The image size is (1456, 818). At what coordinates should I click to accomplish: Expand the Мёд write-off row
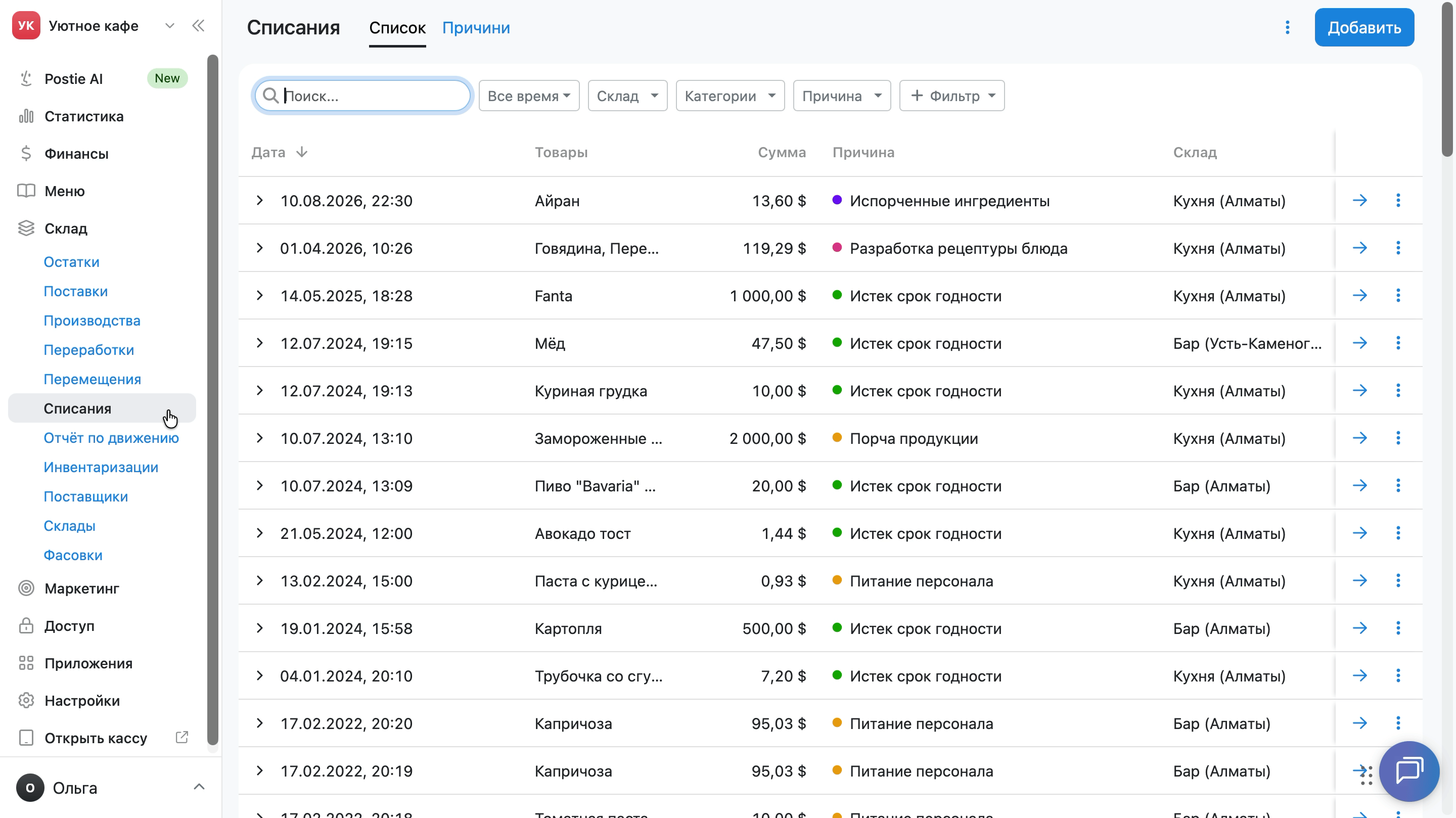pyautogui.click(x=259, y=343)
